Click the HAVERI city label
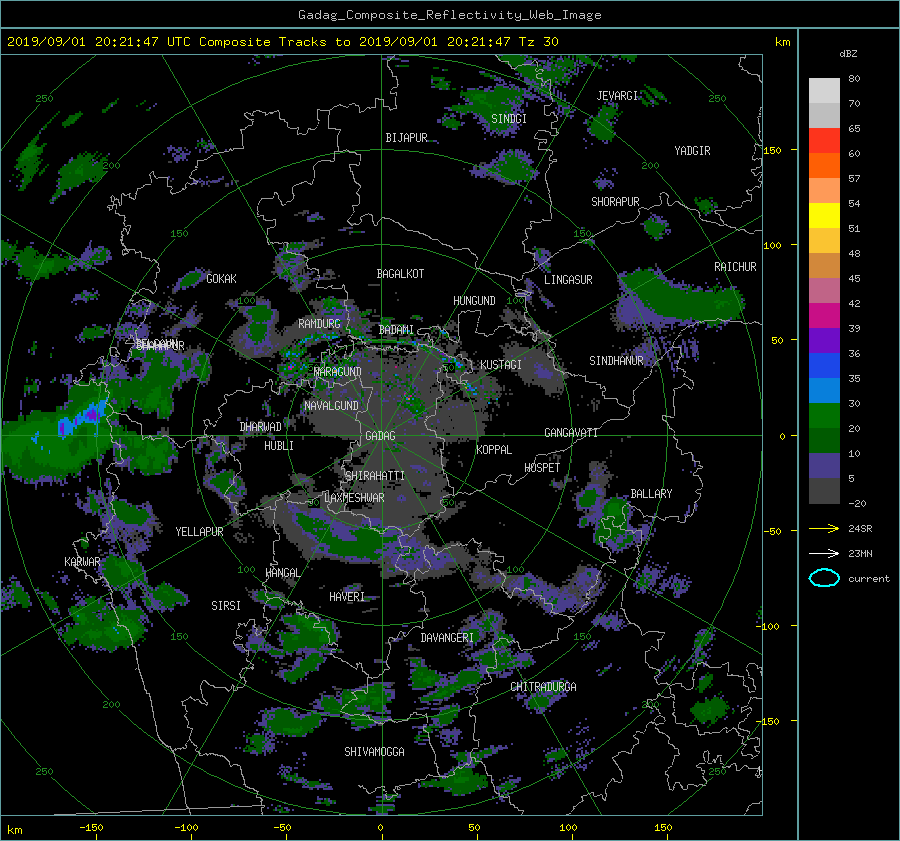Viewport: 900px width, 841px height. pos(347,597)
